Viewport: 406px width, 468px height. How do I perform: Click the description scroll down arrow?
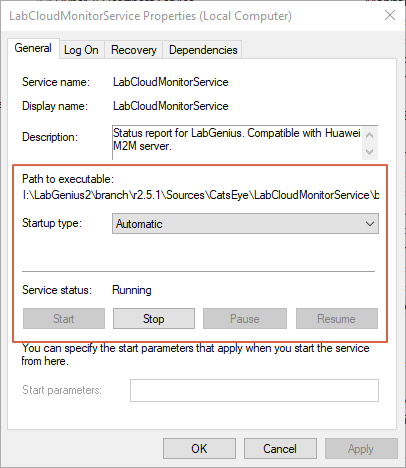(x=369, y=152)
